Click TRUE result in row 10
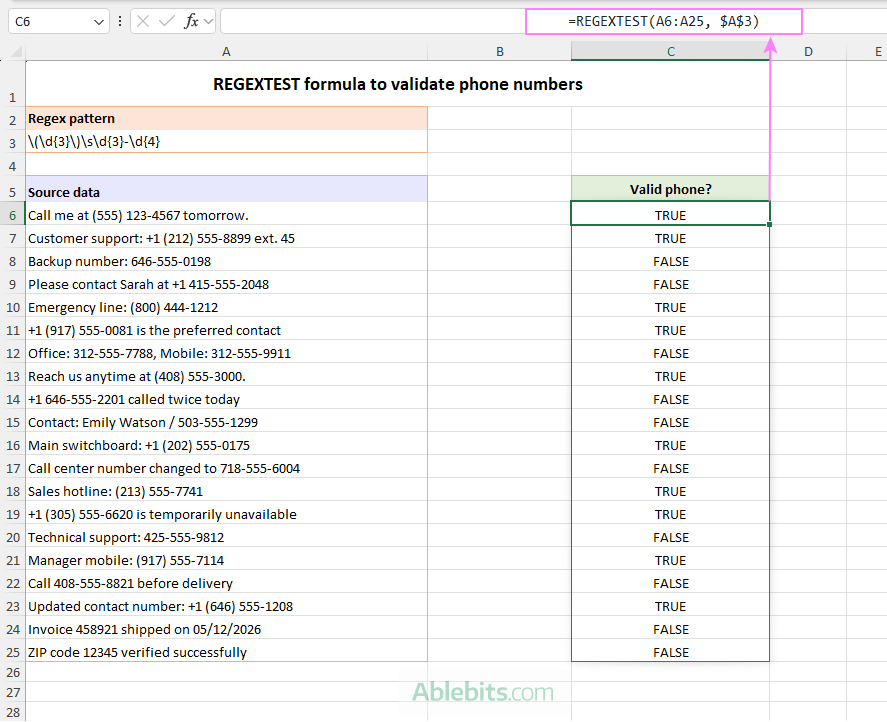 click(670, 308)
